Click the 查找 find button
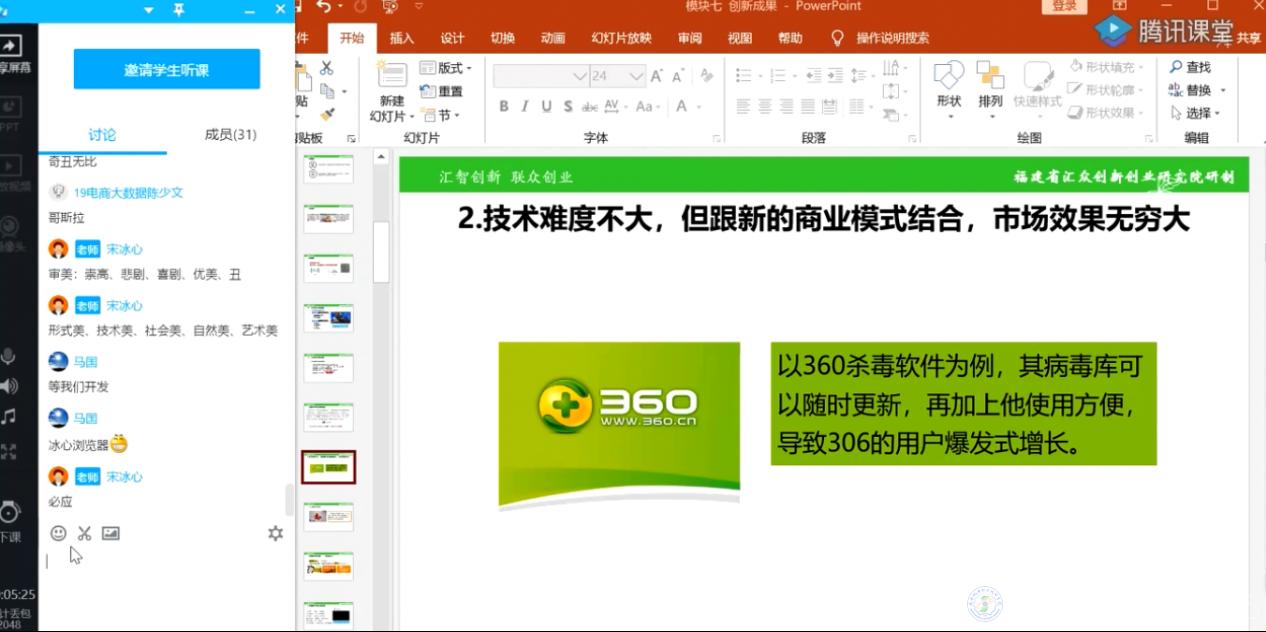Viewport: 1266px width, 632px height. click(1190, 67)
